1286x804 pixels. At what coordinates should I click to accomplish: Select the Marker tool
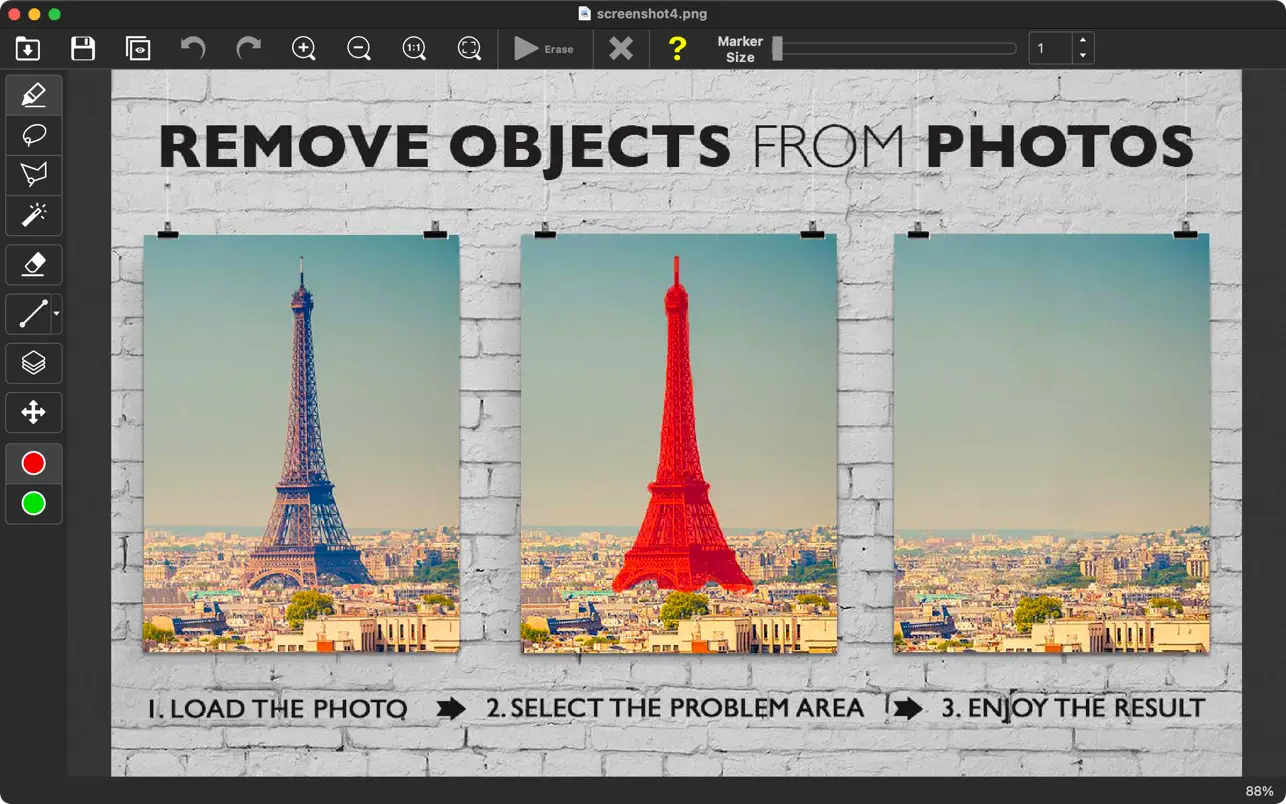coord(34,96)
